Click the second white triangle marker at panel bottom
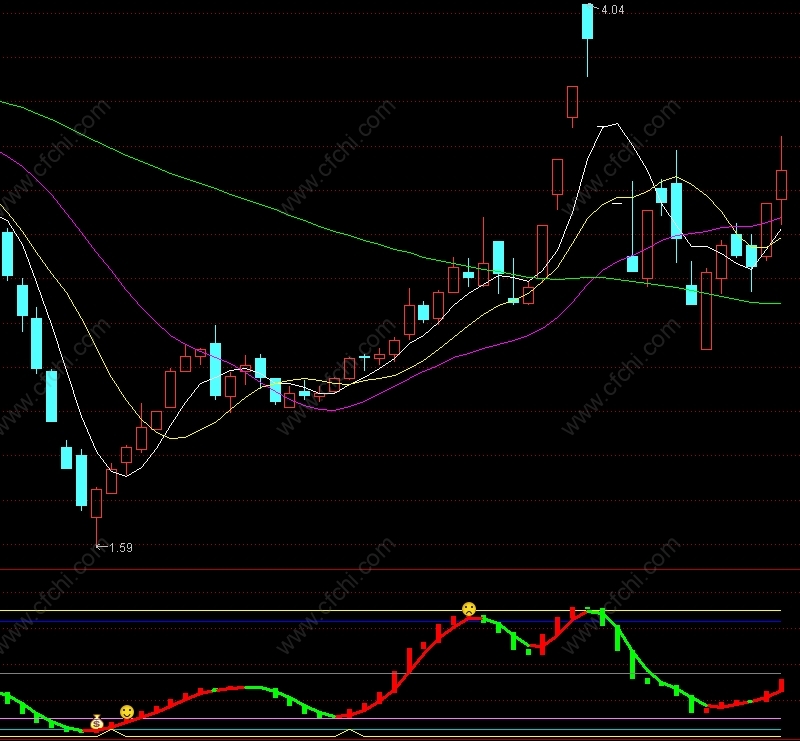800x741 pixels. [349, 733]
